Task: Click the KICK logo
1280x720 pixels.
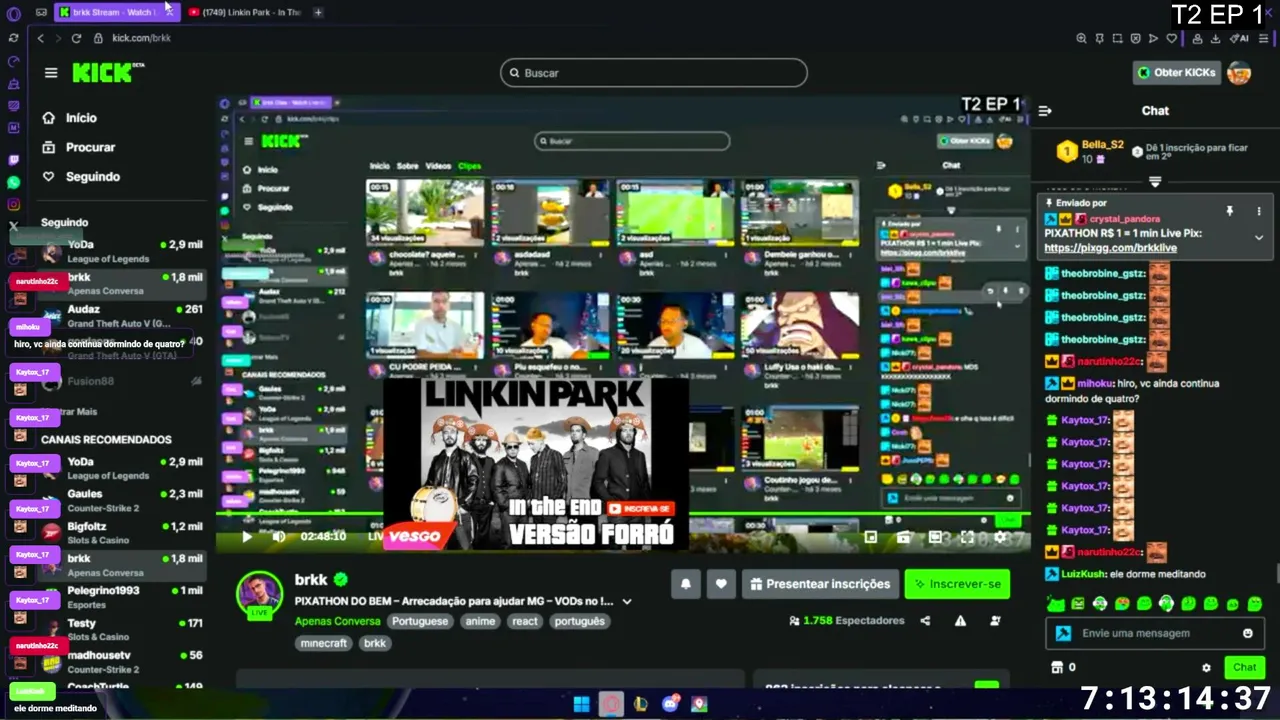Action: point(107,72)
